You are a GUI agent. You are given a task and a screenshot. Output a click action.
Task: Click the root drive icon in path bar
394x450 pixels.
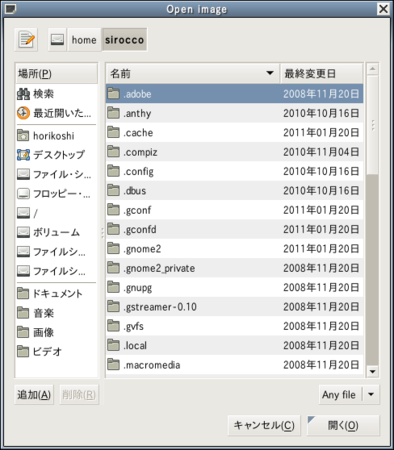click(x=58, y=40)
